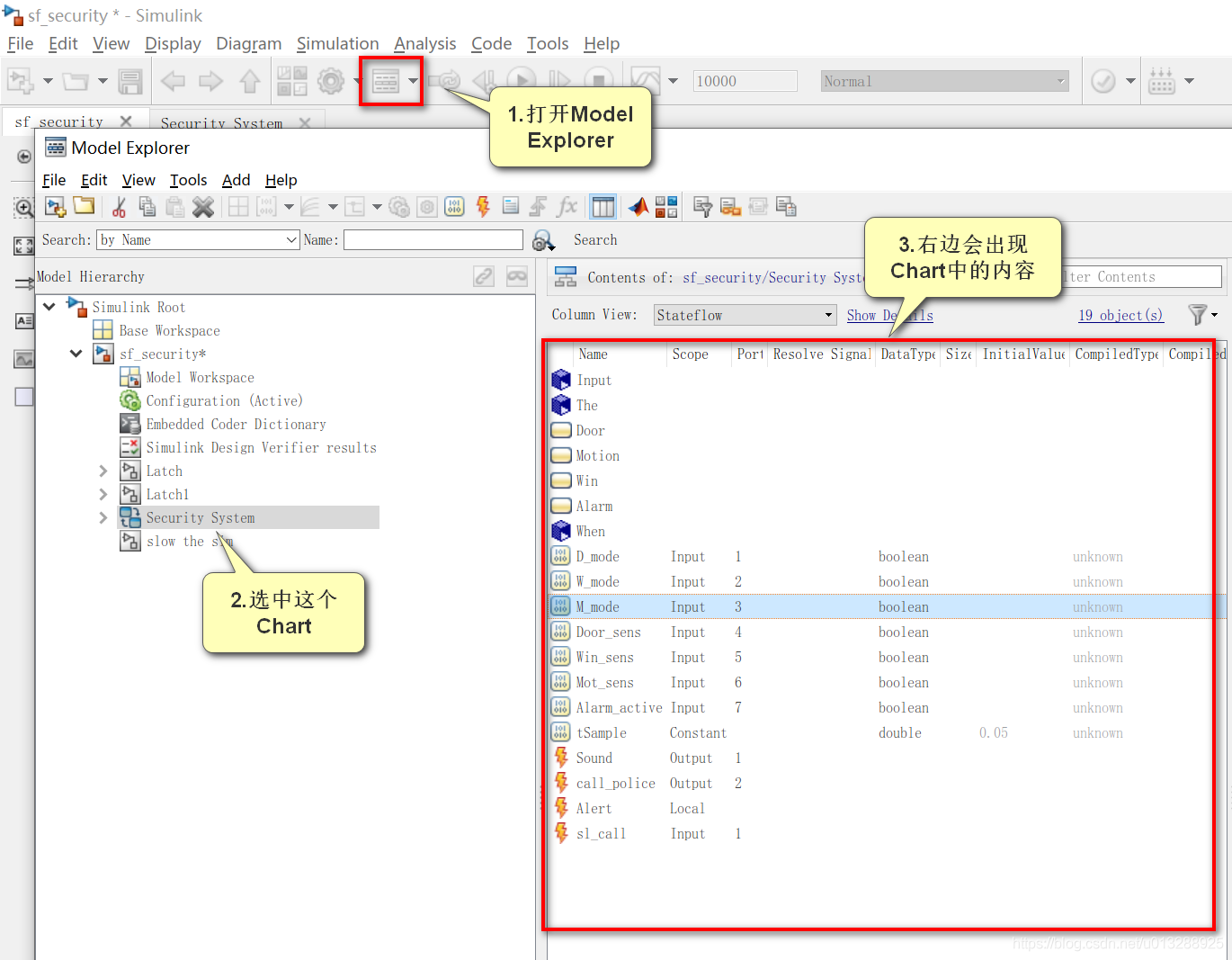Collapse the sf_security* model node

[x=76, y=354]
